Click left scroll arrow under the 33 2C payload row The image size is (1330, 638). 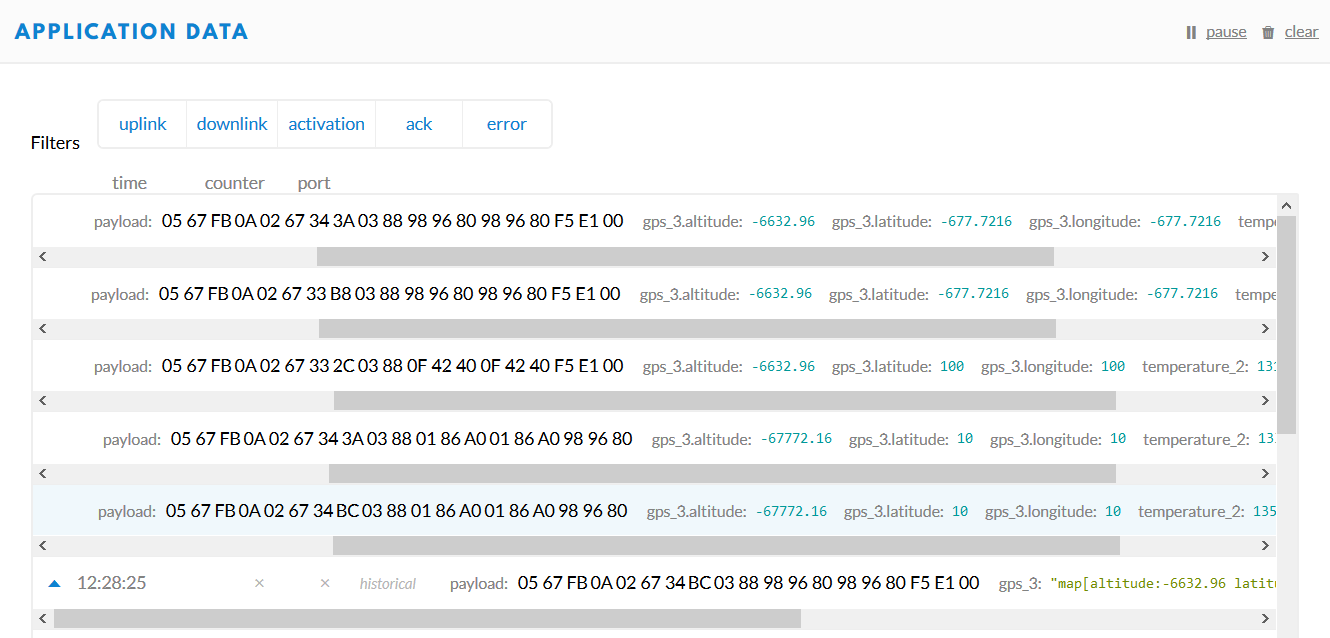point(42,401)
